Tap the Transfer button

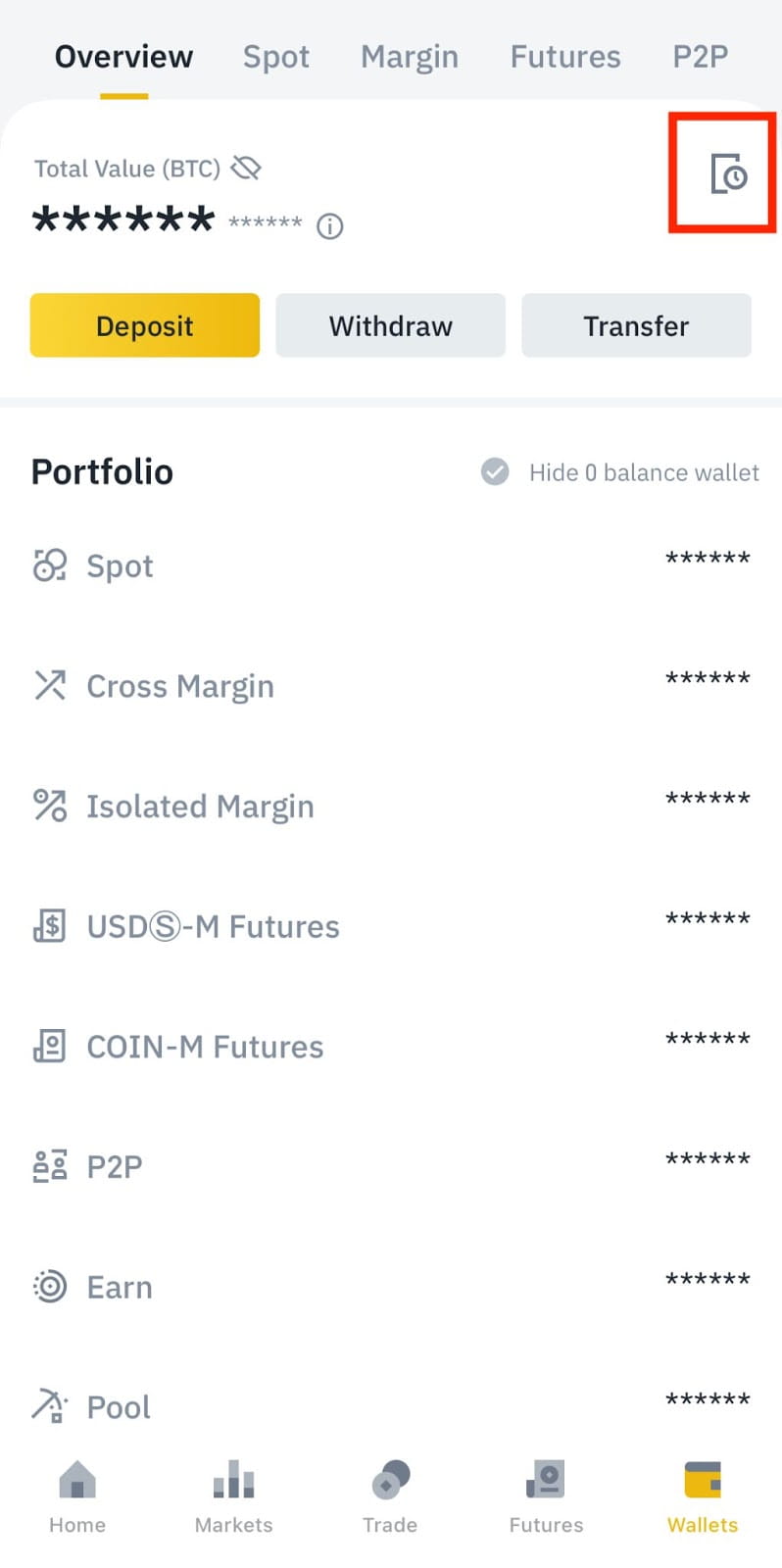tap(636, 325)
